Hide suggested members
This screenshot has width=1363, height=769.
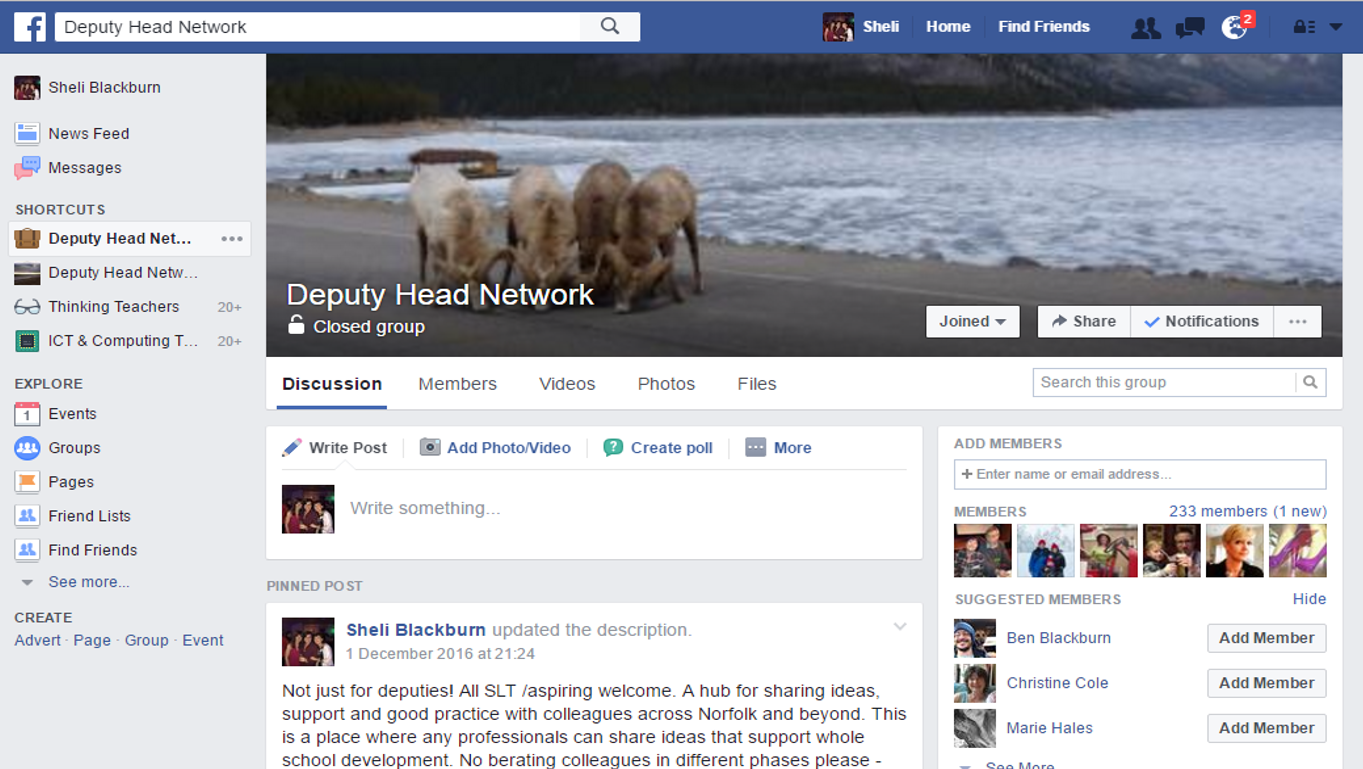[x=1309, y=599]
